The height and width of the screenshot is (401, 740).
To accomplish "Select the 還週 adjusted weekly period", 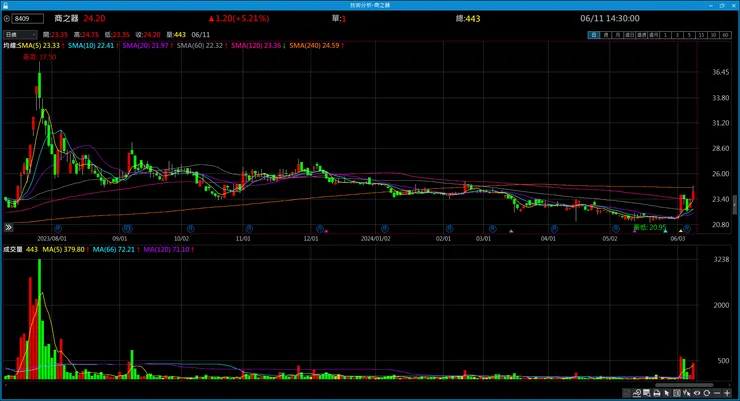I will [641, 35].
